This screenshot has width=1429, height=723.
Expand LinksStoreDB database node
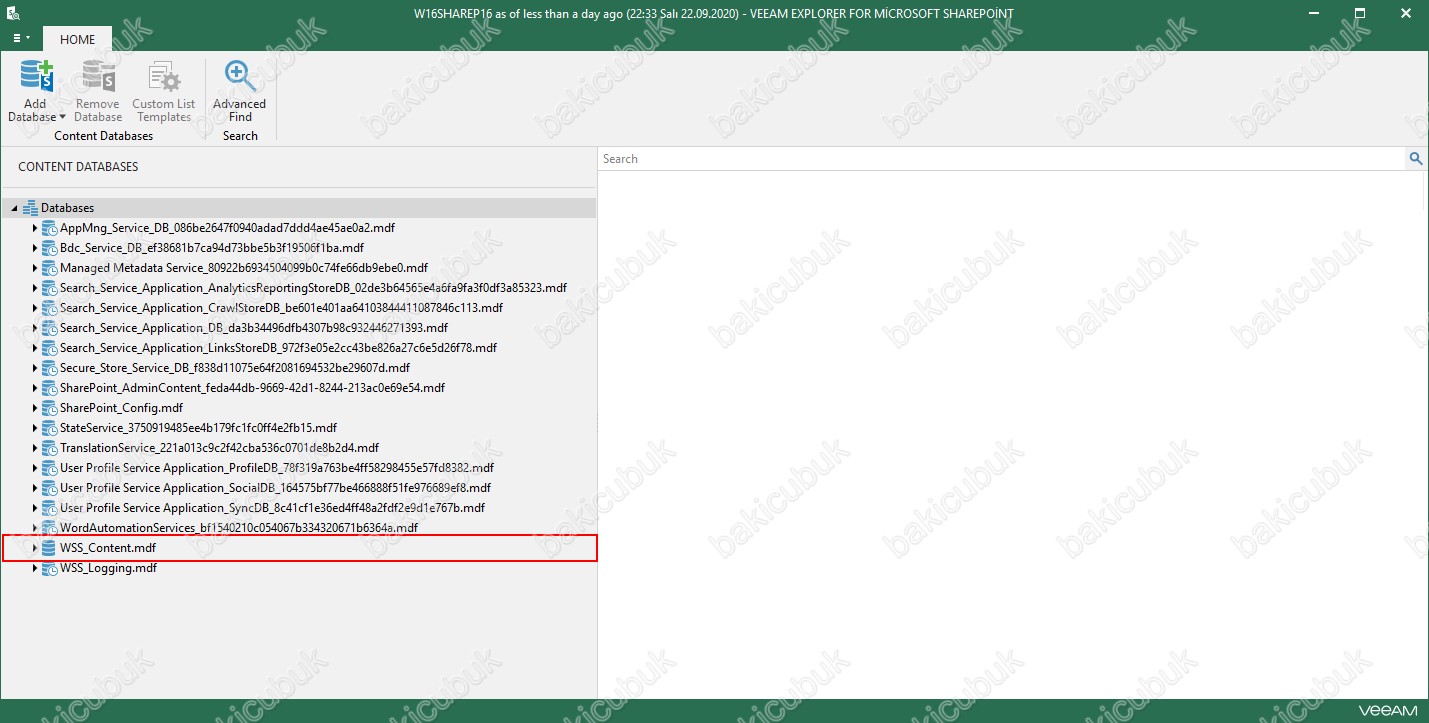point(35,348)
